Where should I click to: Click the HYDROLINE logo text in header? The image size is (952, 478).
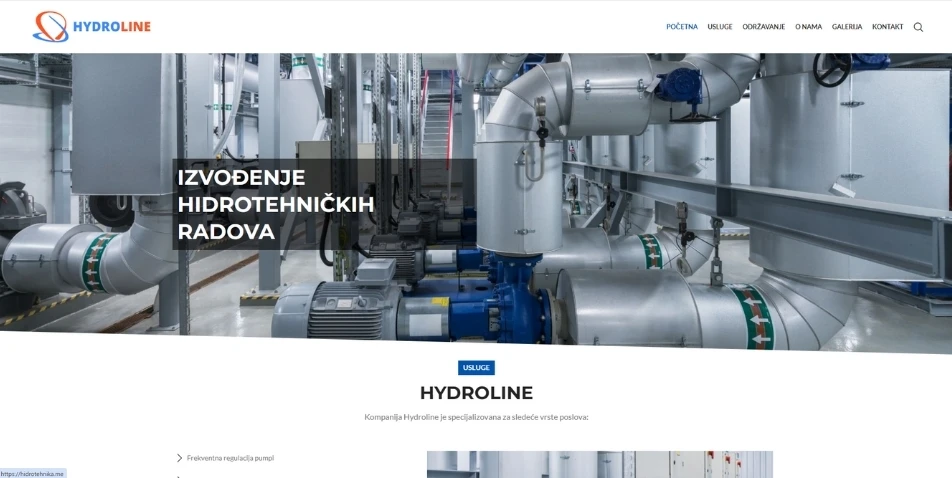tap(111, 26)
